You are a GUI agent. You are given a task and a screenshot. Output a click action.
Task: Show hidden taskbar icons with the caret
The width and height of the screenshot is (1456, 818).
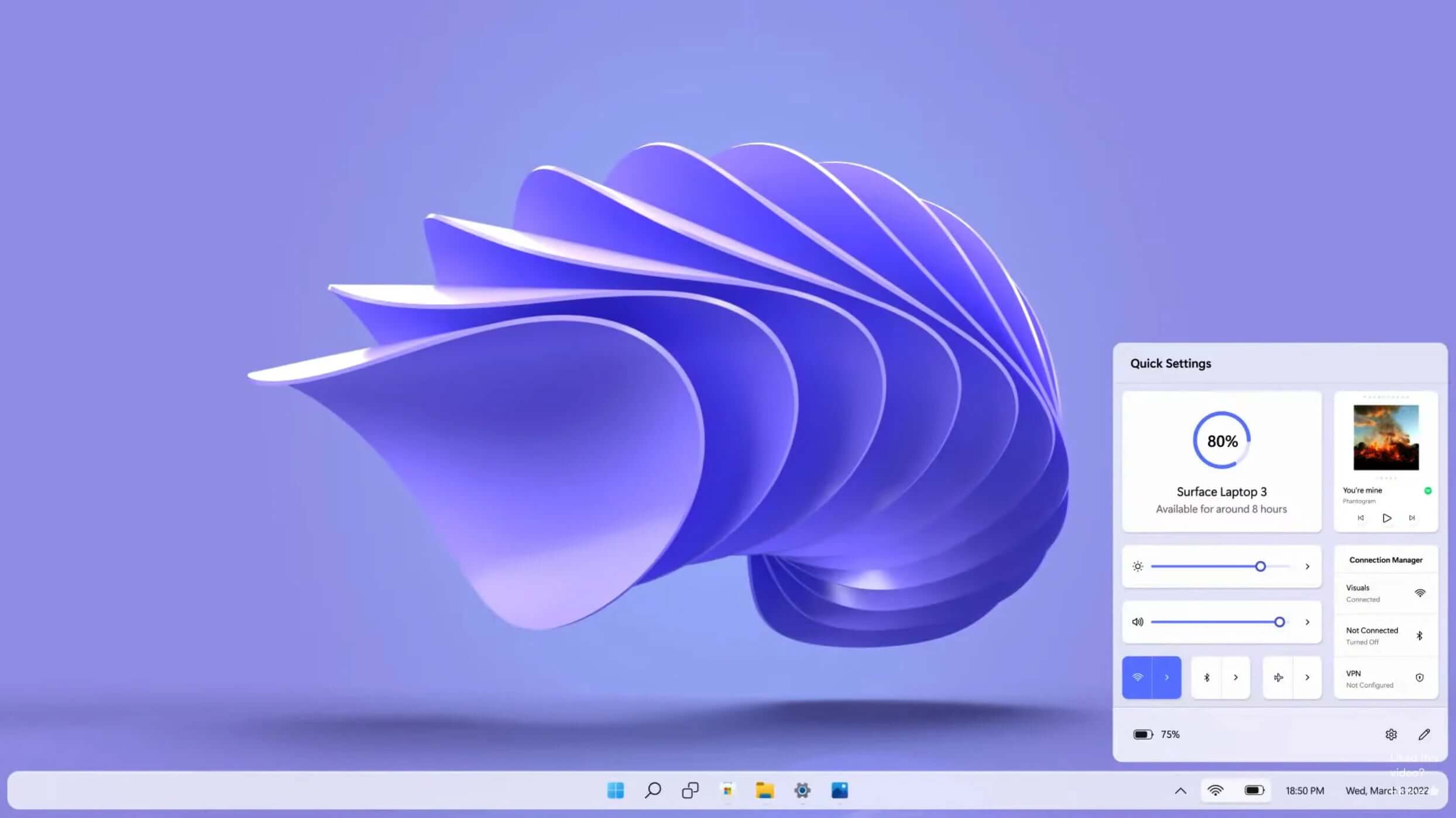tap(1180, 790)
